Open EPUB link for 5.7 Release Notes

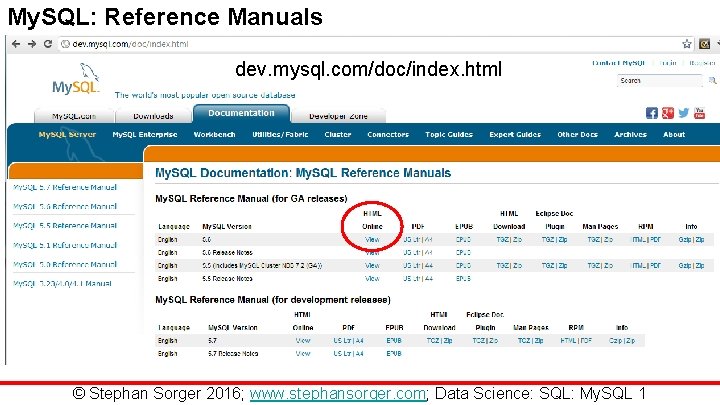point(394,354)
